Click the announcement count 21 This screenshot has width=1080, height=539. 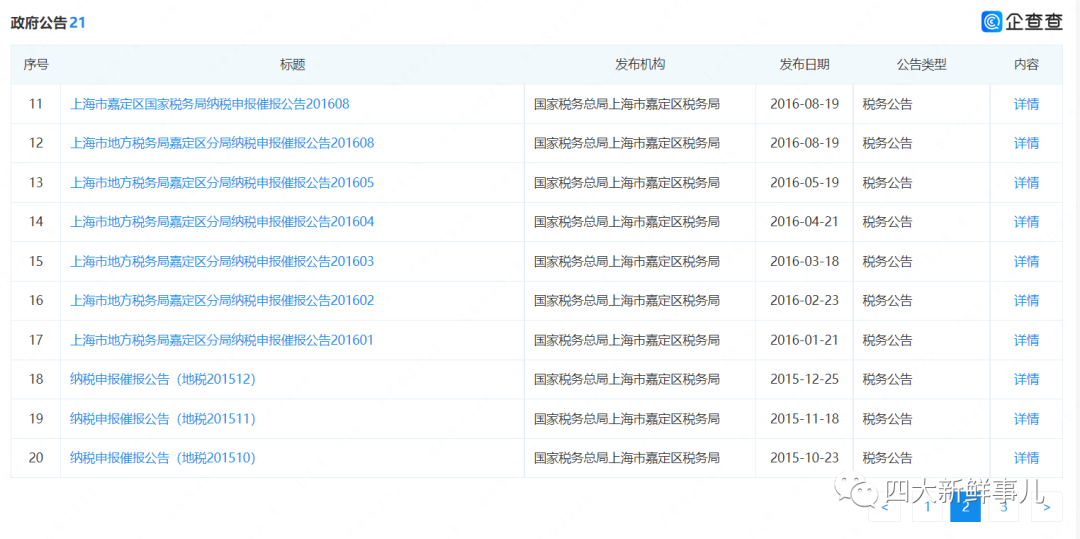click(x=77, y=23)
